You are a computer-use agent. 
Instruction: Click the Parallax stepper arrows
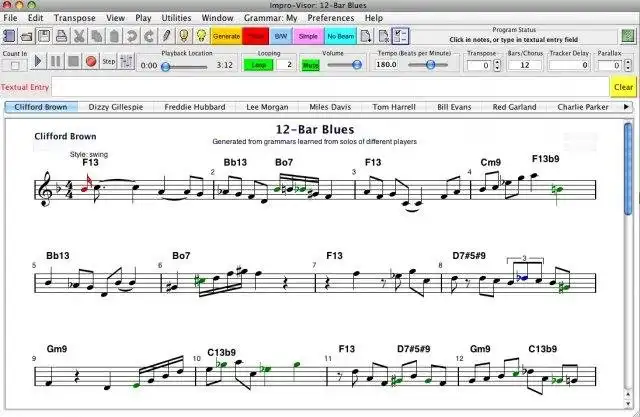coord(628,65)
